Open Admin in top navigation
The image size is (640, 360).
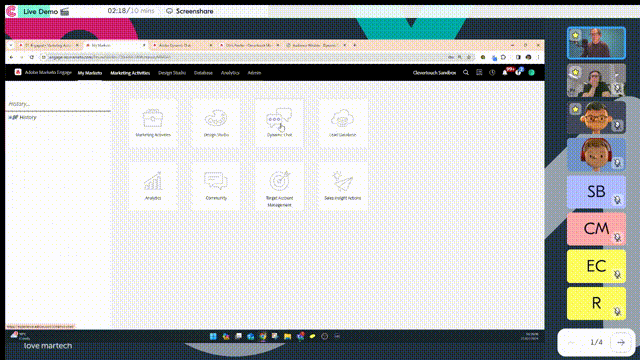[254, 73]
